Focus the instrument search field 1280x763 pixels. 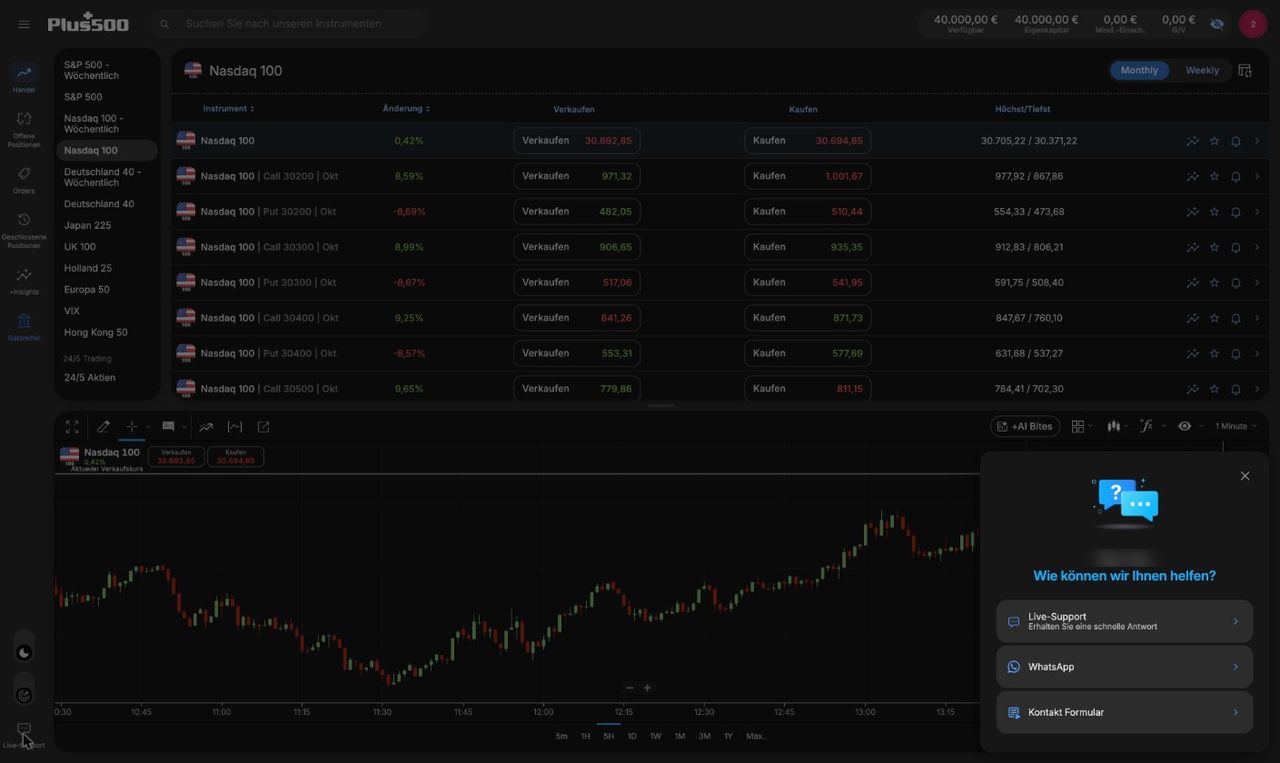pyautogui.click(x=290, y=24)
